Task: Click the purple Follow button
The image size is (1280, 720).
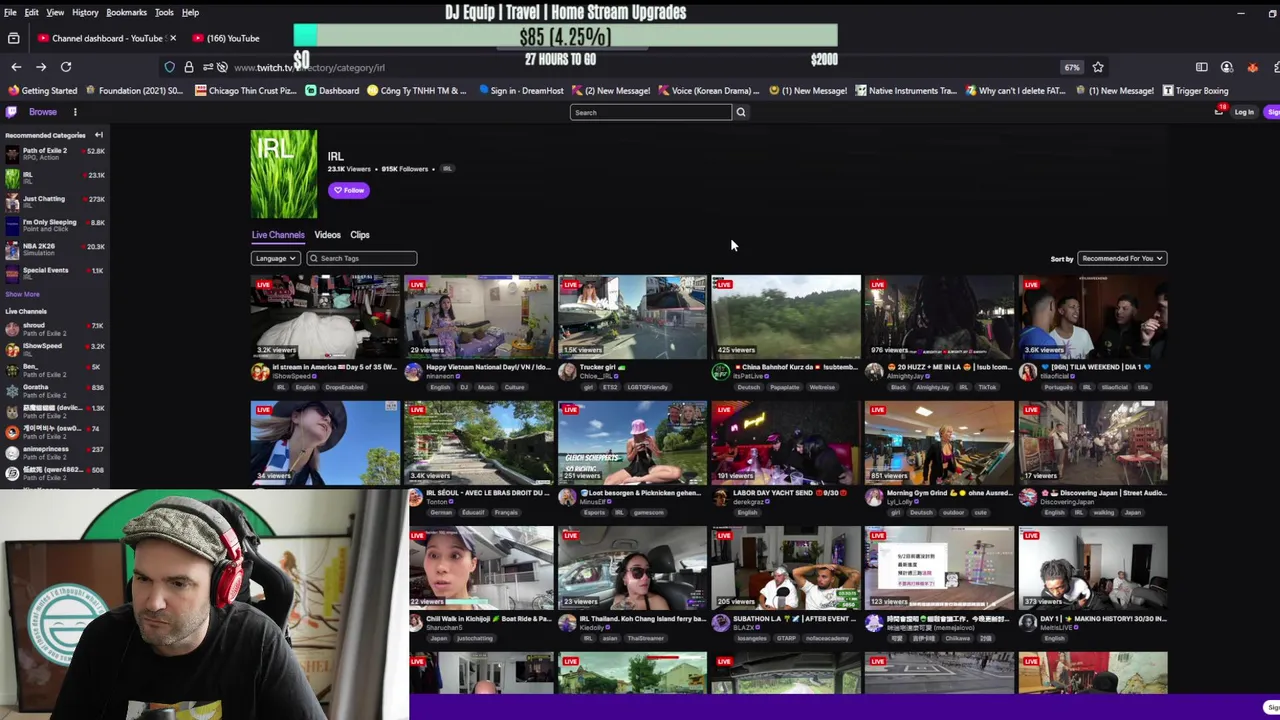Action: [349, 190]
